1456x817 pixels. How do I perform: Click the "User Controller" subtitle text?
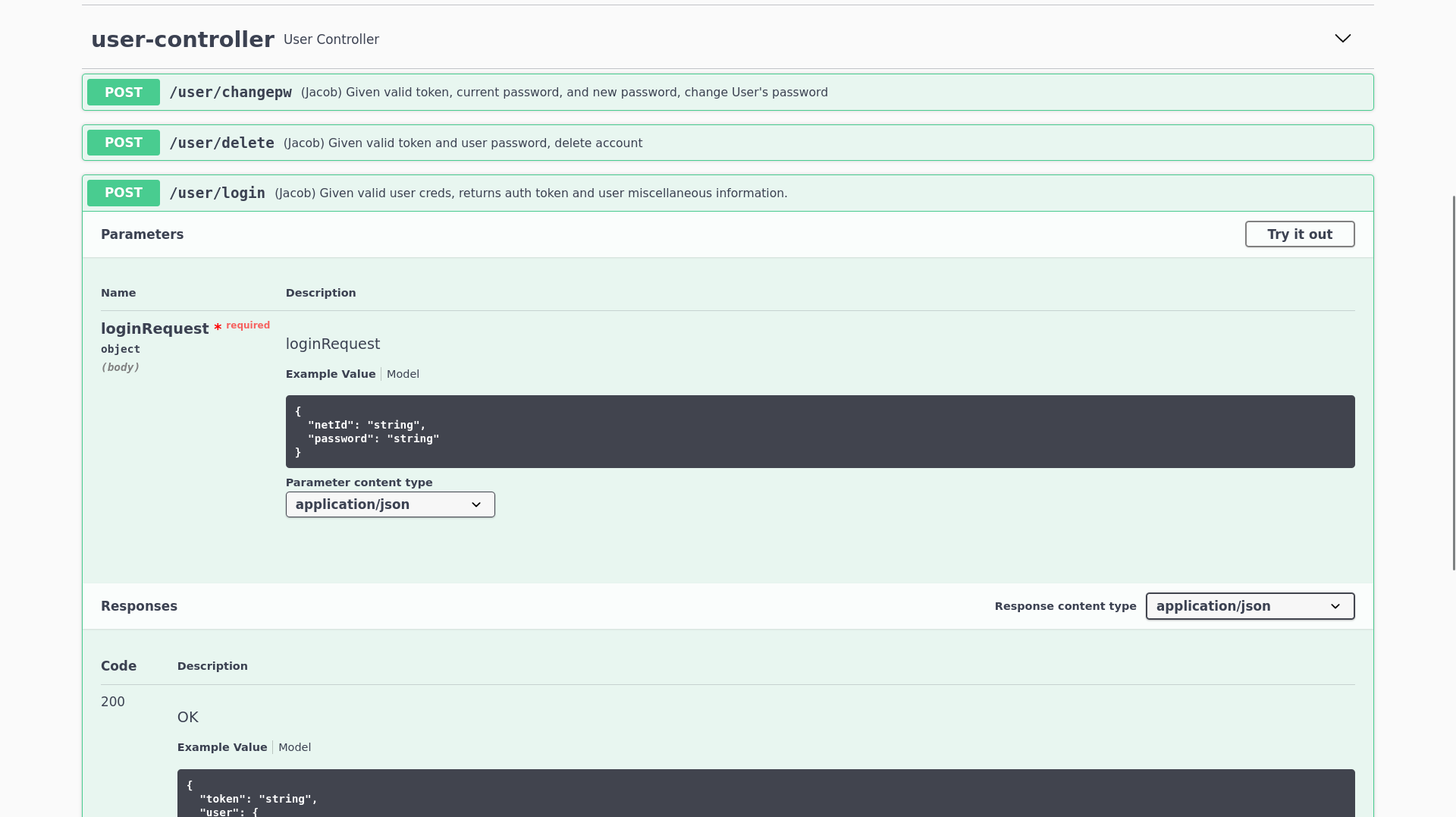click(331, 39)
